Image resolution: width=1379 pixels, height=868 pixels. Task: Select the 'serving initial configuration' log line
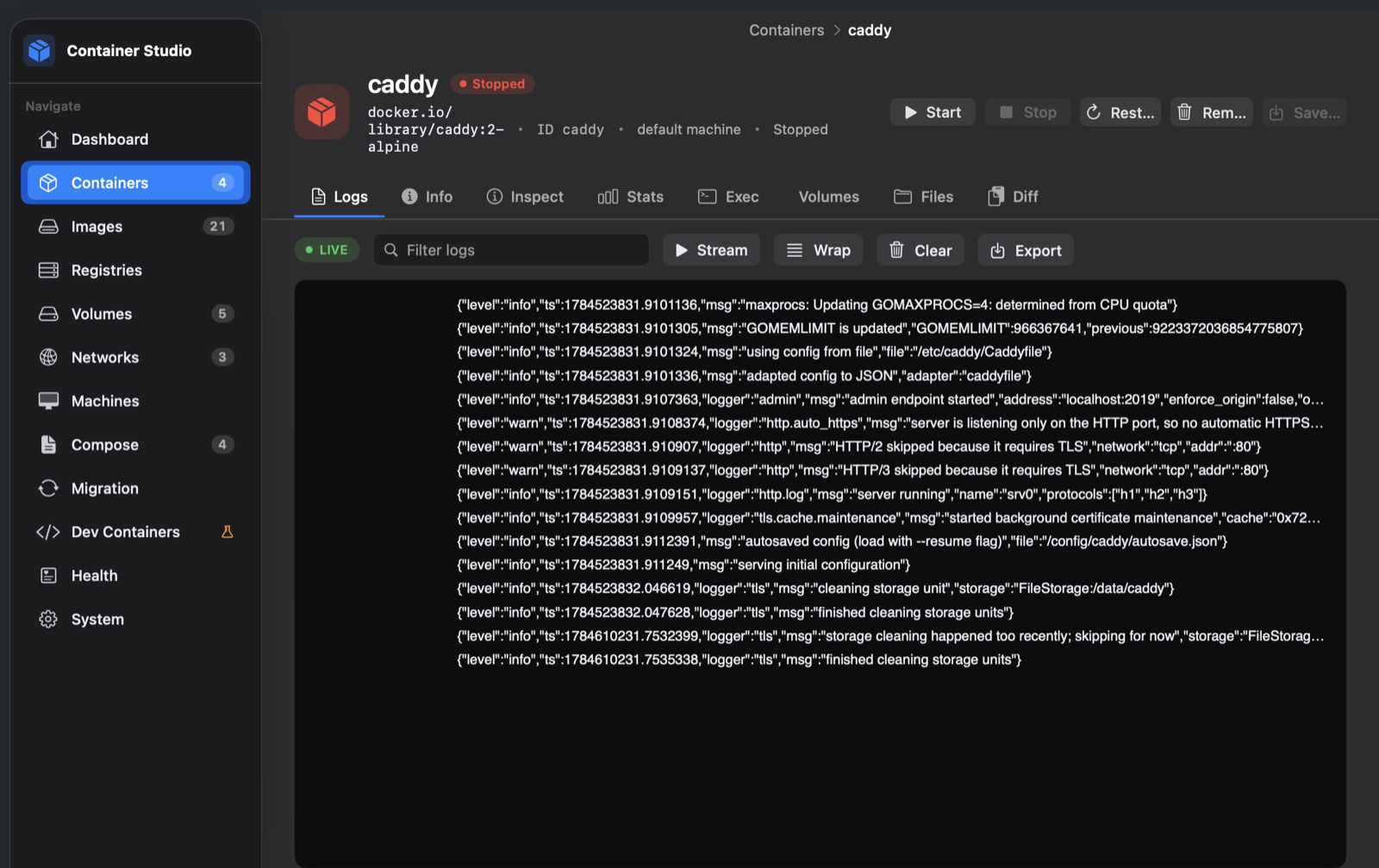pyautogui.click(x=683, y=565)
